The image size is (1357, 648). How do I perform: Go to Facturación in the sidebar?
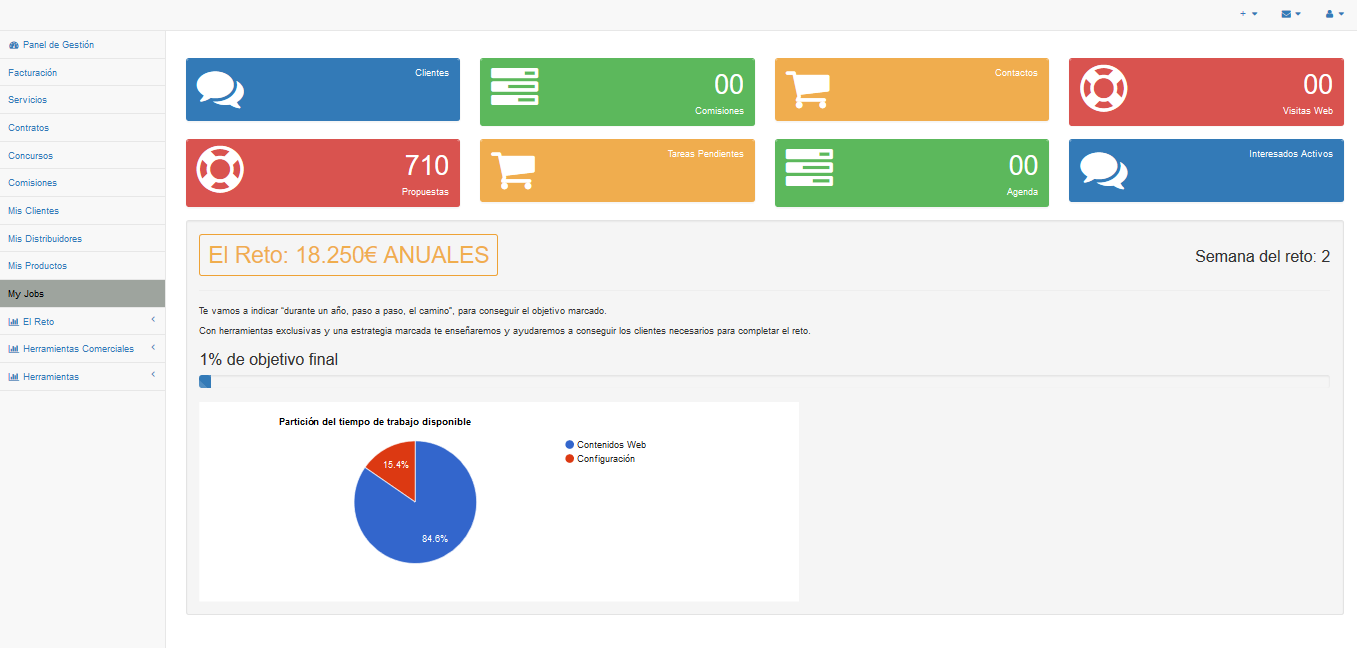33,73
